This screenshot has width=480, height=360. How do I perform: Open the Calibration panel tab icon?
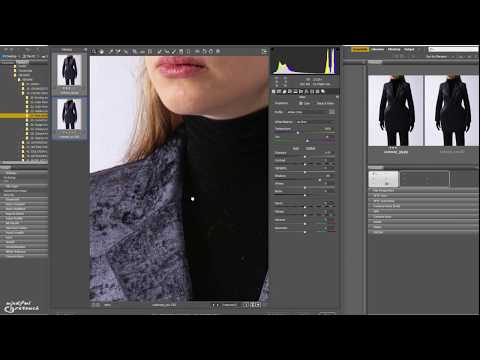(311, 91)
